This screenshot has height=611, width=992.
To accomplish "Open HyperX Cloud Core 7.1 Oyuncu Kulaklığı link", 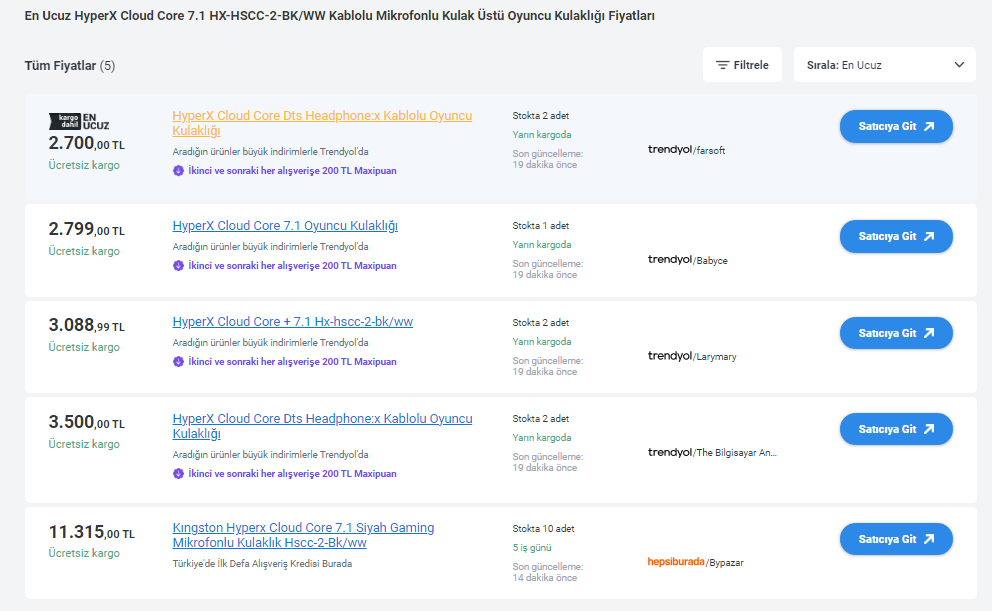I will (285, 226).
